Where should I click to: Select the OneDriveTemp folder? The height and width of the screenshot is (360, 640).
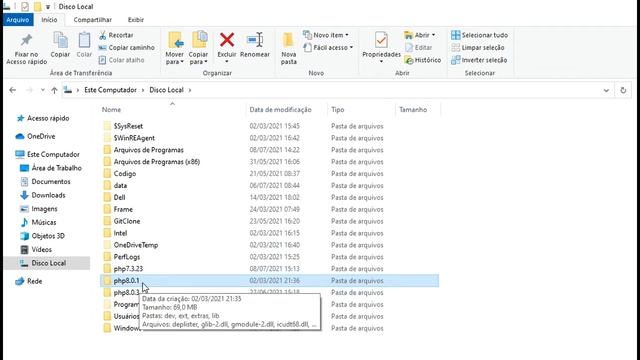tap(136, 245)
